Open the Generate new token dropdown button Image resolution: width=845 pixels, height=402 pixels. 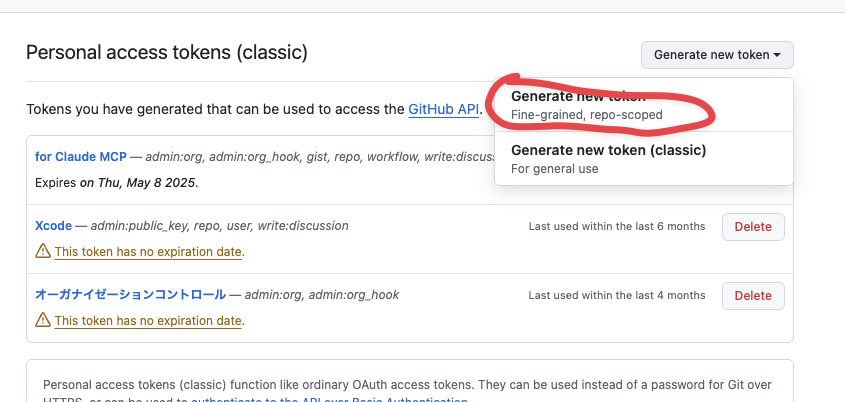717,54
